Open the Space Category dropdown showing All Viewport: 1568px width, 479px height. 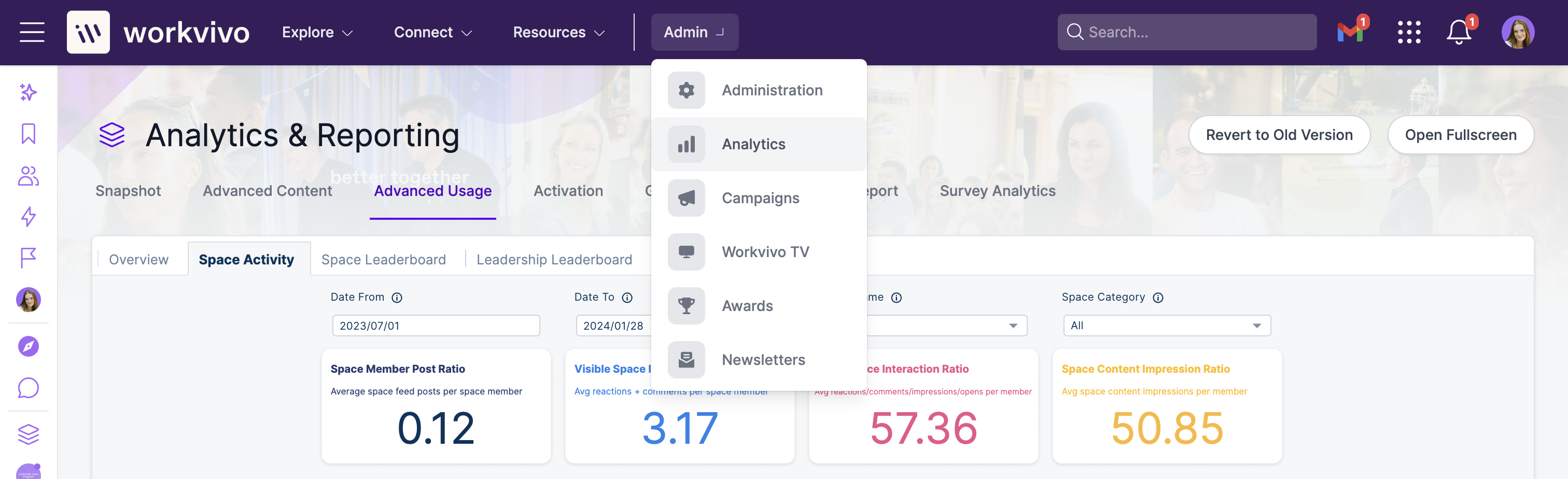point(1166,326)
